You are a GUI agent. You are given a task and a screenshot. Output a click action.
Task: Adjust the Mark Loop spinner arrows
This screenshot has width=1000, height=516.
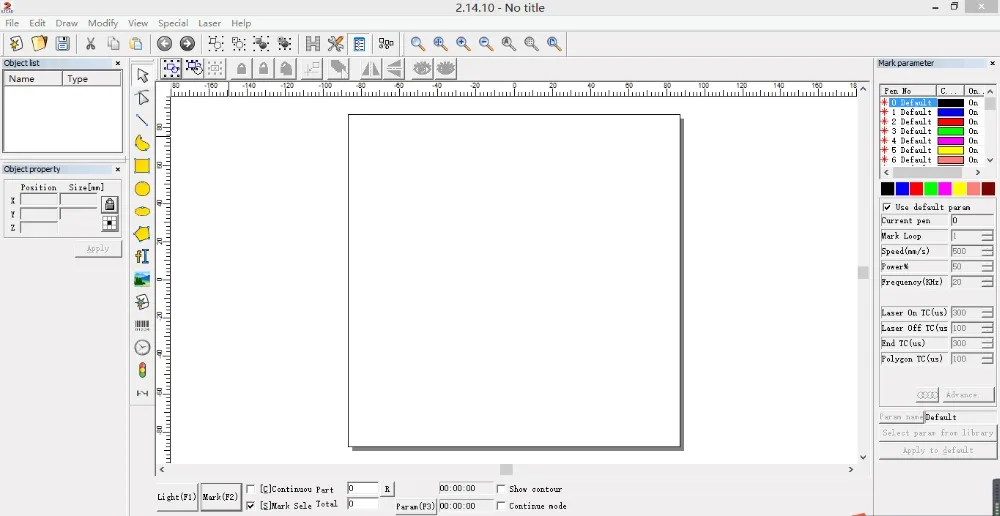coord(987,236)
